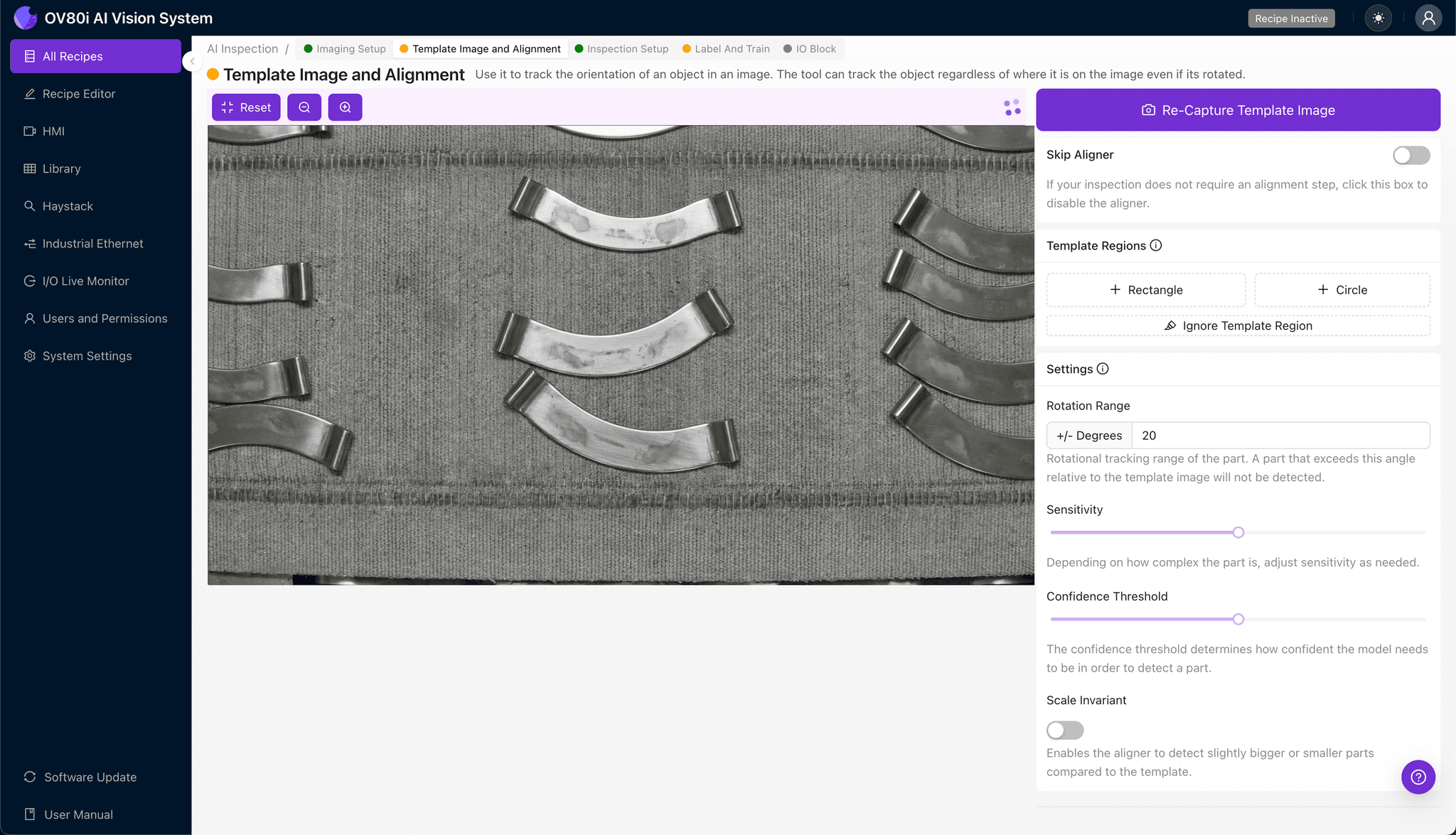Click the zoom in magnifier icon
The width and height of the screenshot is (1456, 835).
[x=345, y=107]
